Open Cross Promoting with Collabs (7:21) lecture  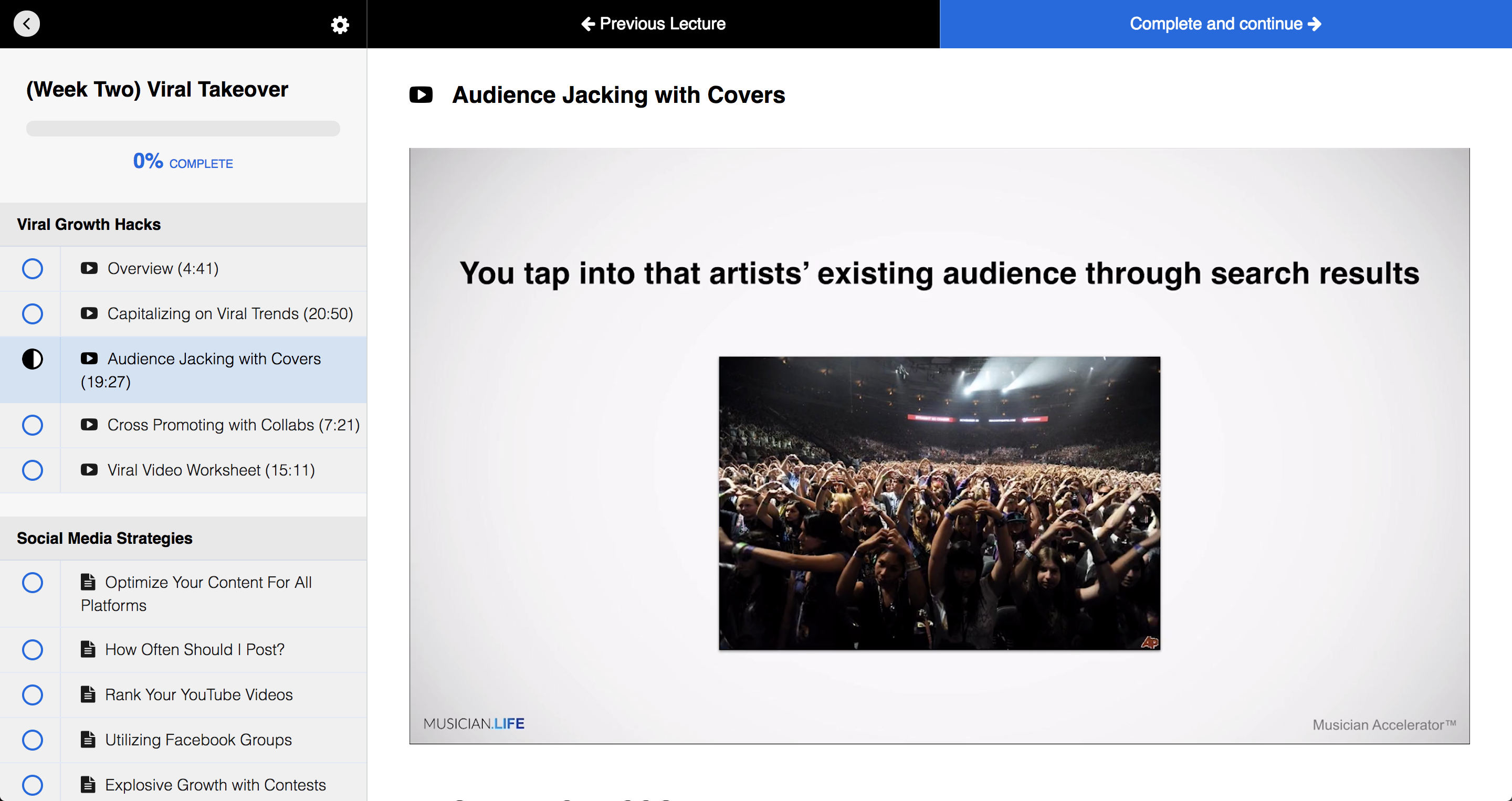point(183,425)
